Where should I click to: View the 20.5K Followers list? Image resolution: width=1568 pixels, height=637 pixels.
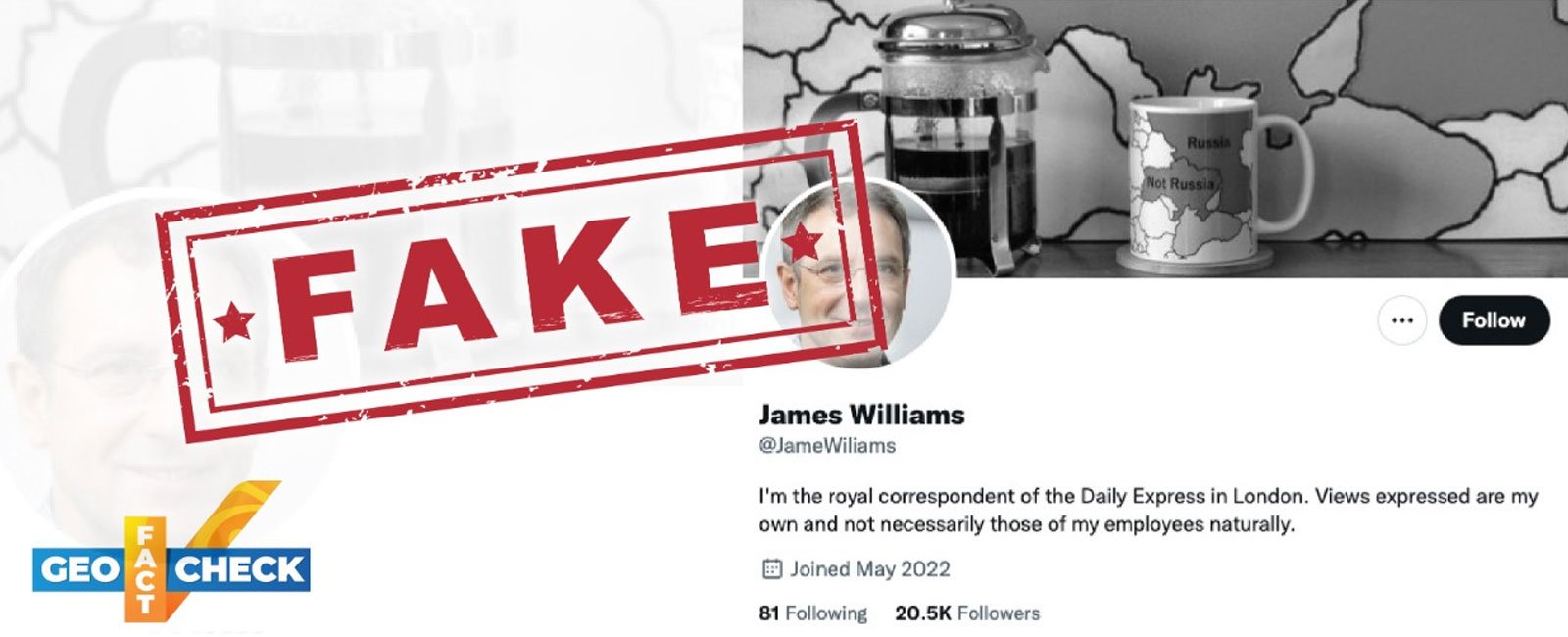pyautogui.click(x=967, y=613)
